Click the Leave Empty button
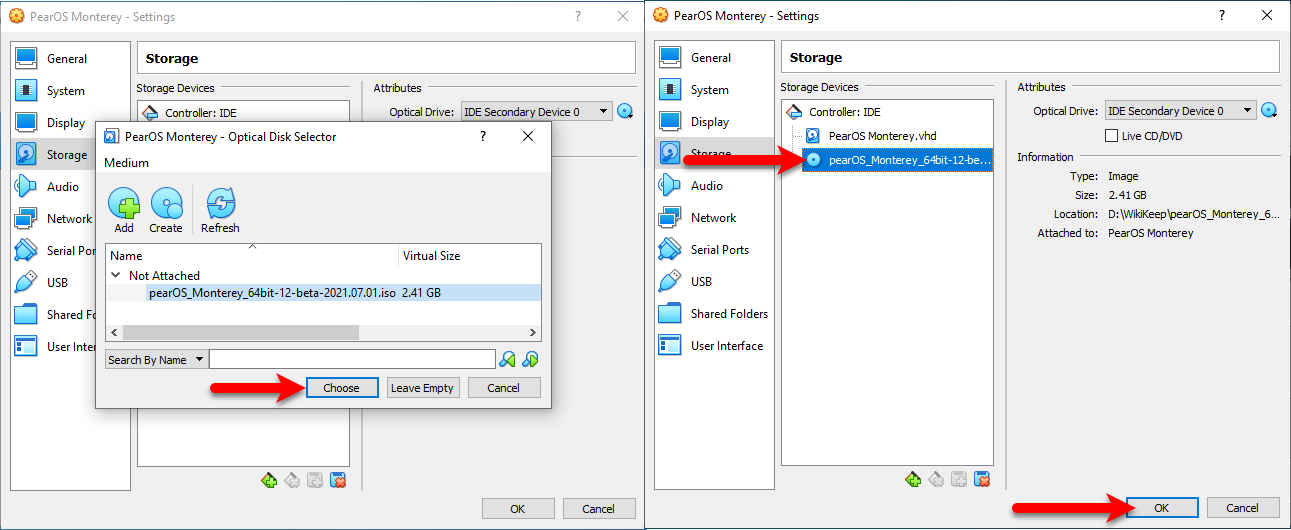Screen dimensions: 1291x530 tap(422, 388)
